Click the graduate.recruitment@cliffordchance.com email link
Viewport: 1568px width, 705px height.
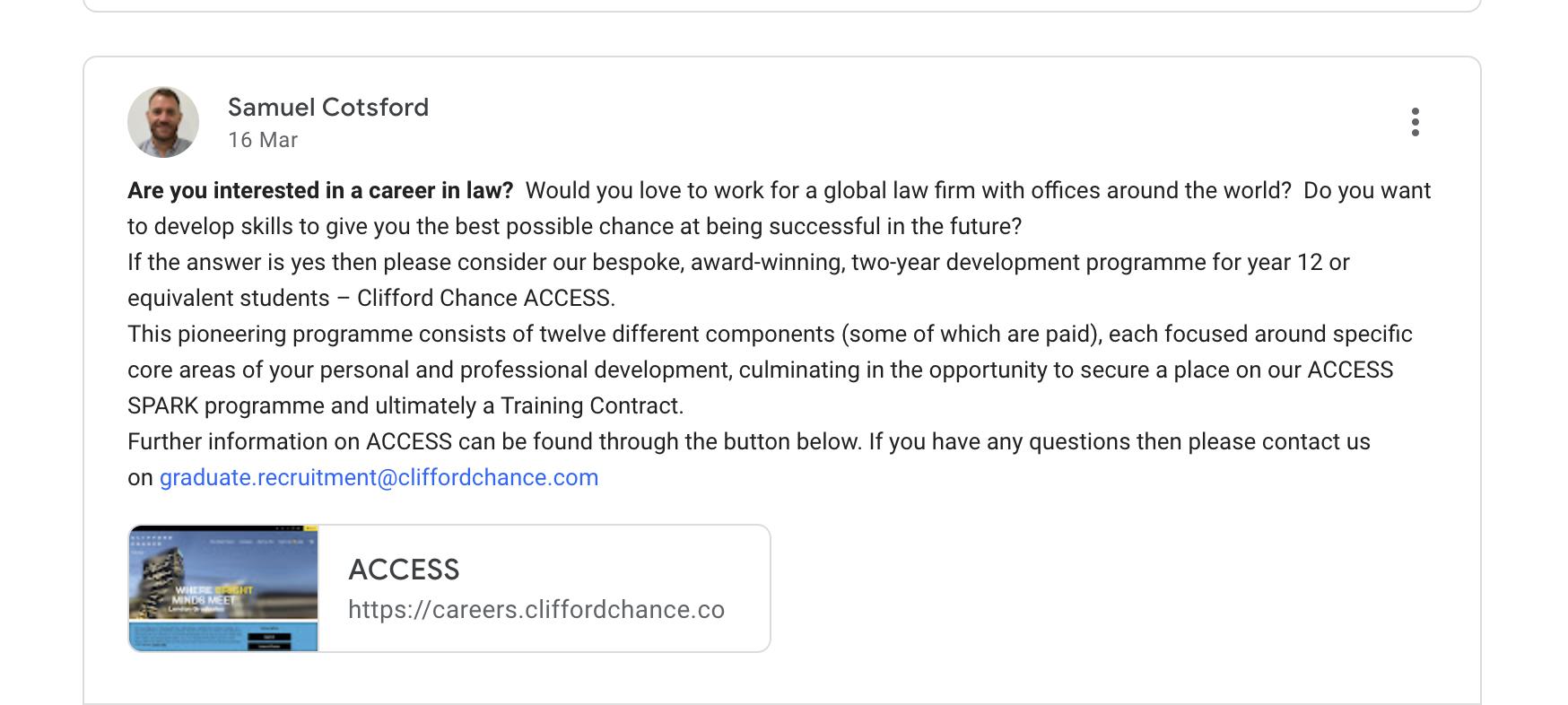coord(379,477)
